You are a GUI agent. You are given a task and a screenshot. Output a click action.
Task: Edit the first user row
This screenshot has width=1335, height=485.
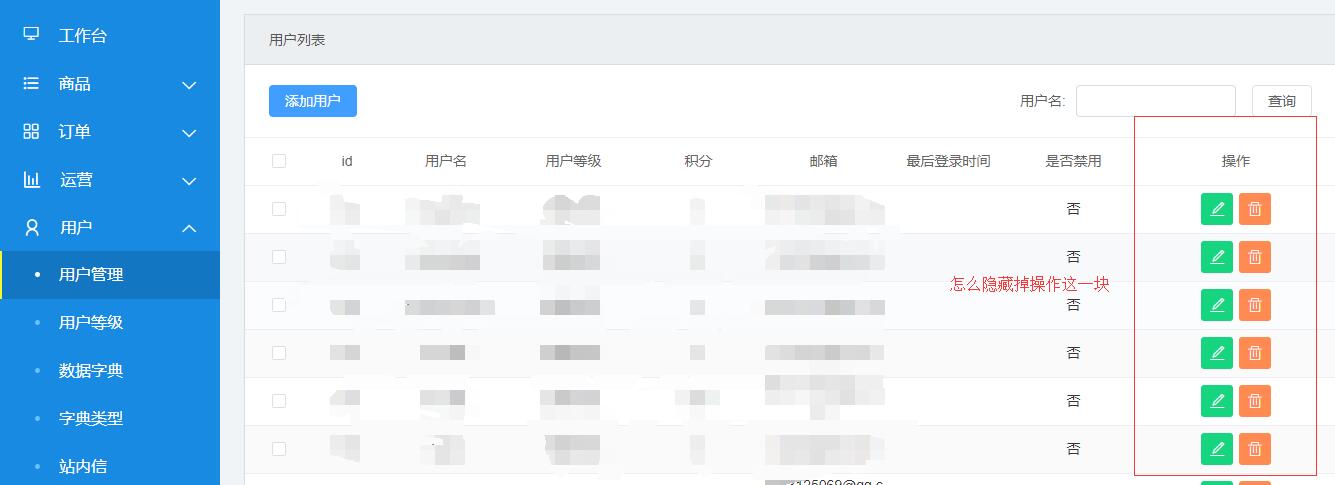(1217, 209)
